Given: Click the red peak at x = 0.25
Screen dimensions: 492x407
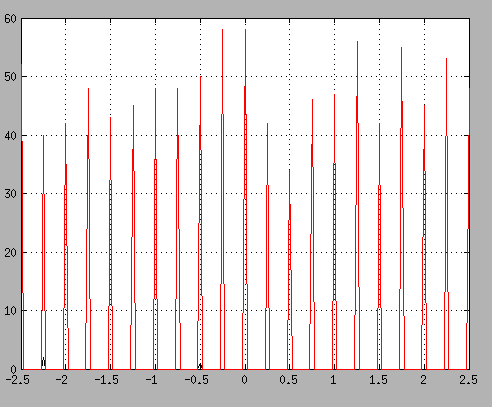Looking at the screenshot, I should click(267, 246).
